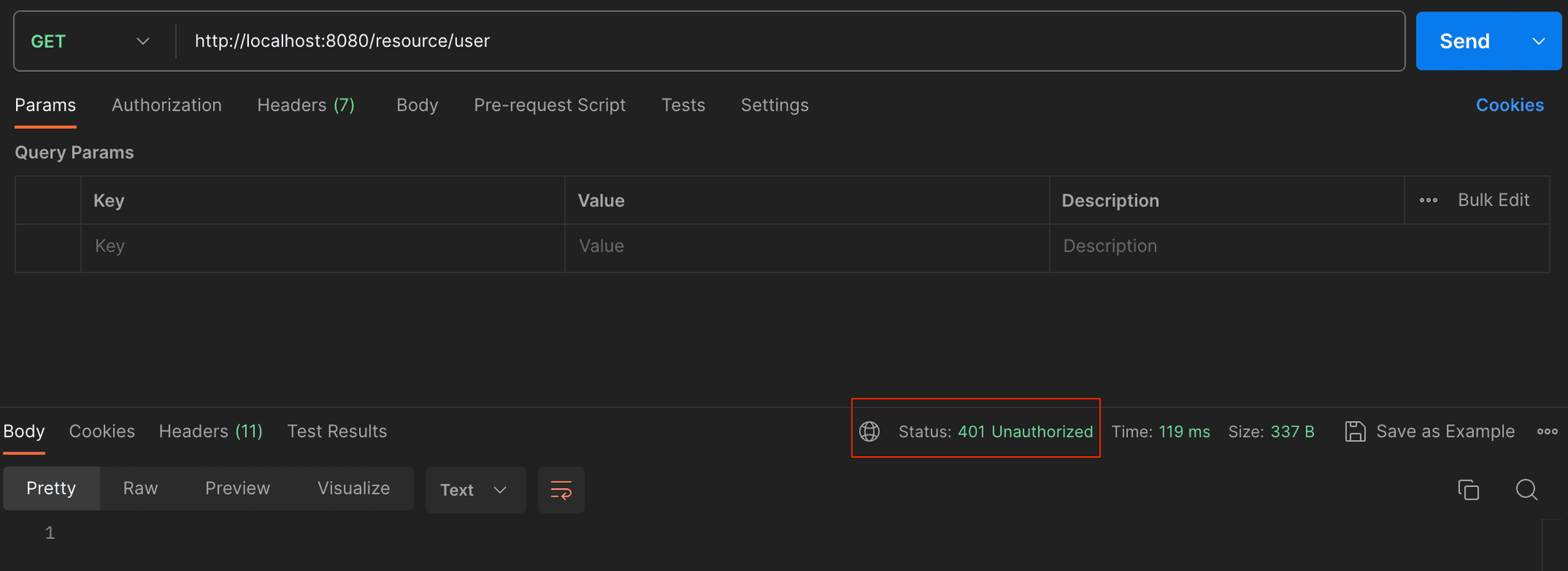Open the response more options ellipsis

click(1547, 432)
